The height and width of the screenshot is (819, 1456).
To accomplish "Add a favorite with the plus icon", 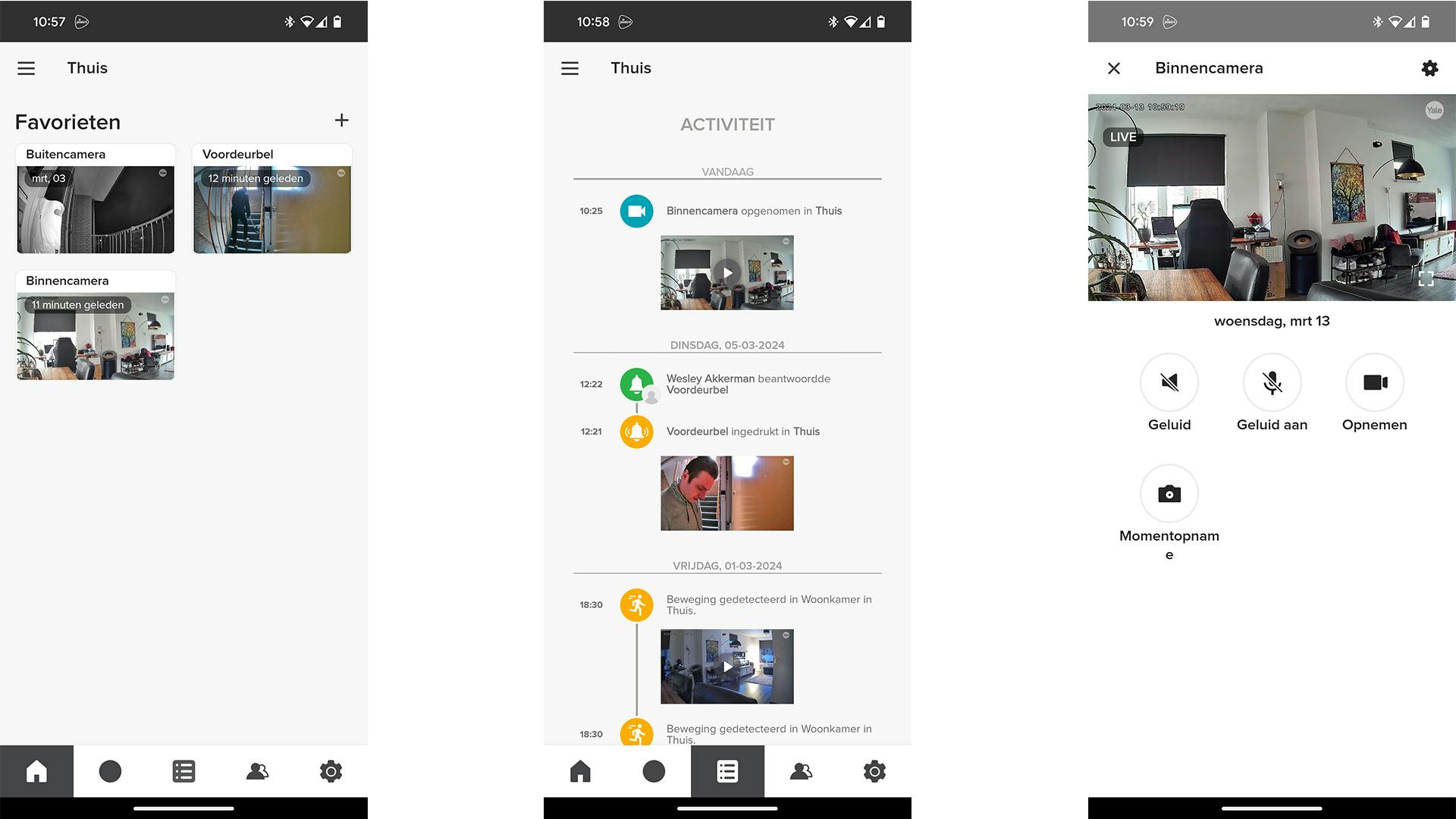I will [341, 121].
